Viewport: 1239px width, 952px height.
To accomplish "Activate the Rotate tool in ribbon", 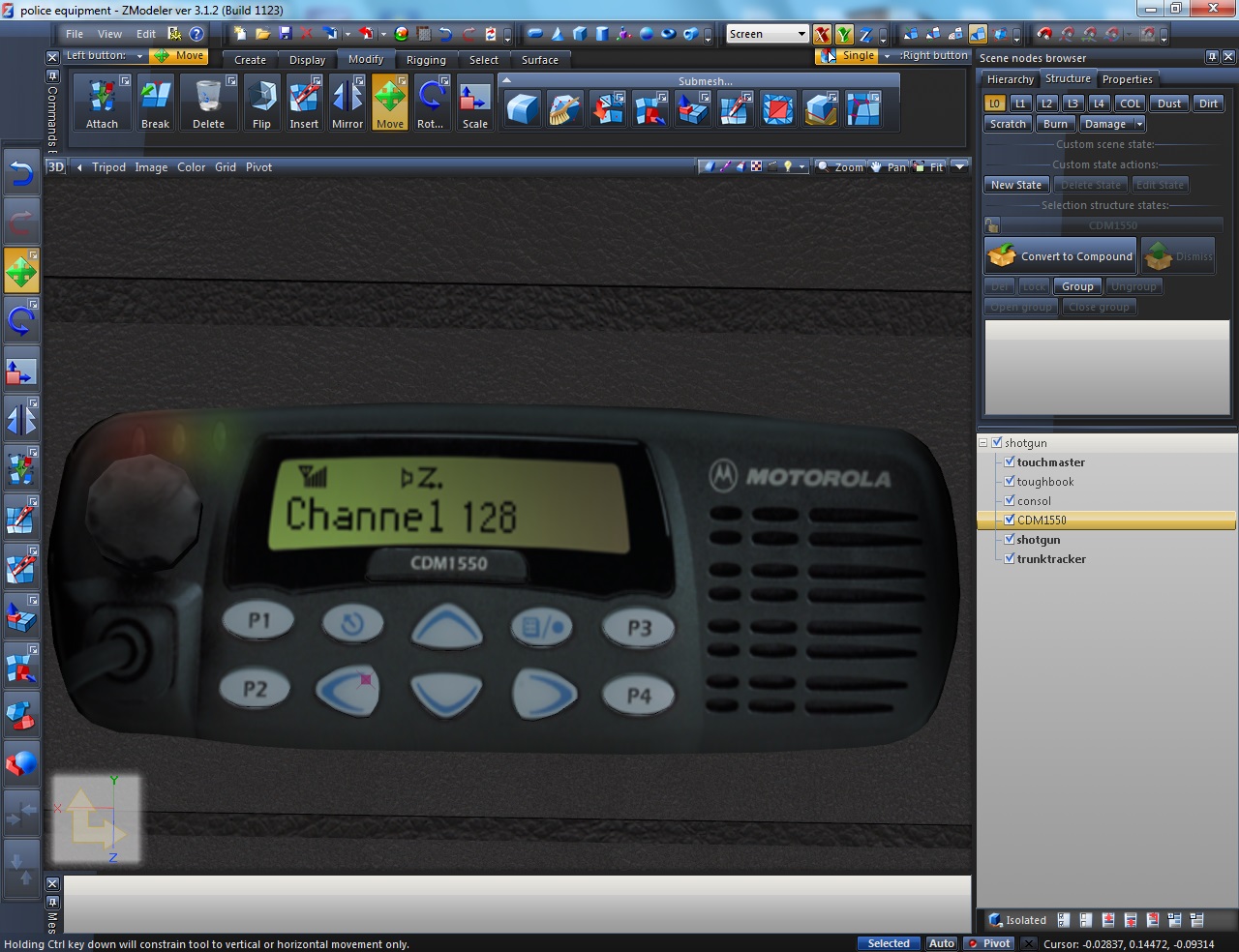I will 431,104.
